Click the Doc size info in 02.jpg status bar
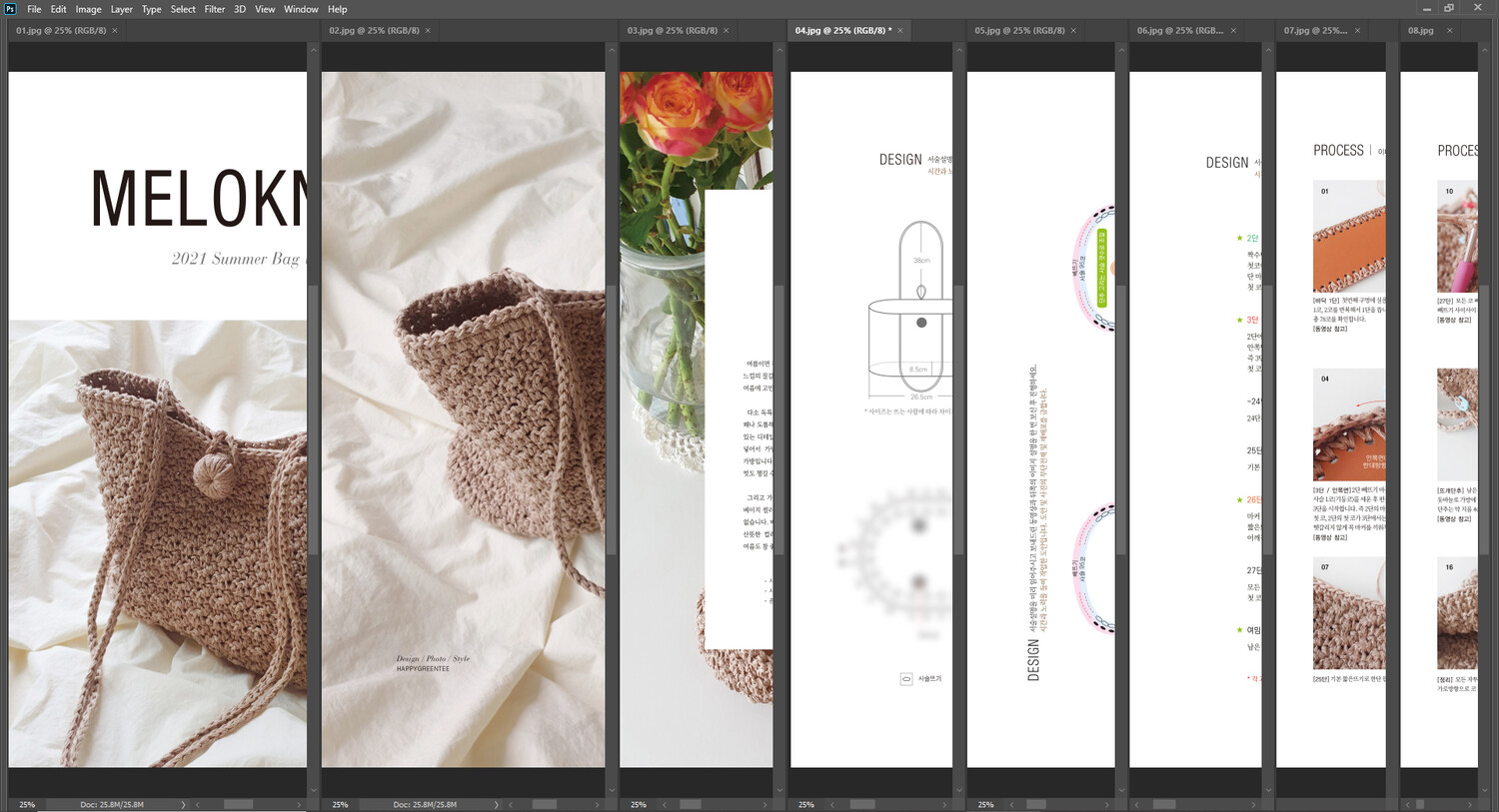 pyautogui.click(x=425, y=804)
